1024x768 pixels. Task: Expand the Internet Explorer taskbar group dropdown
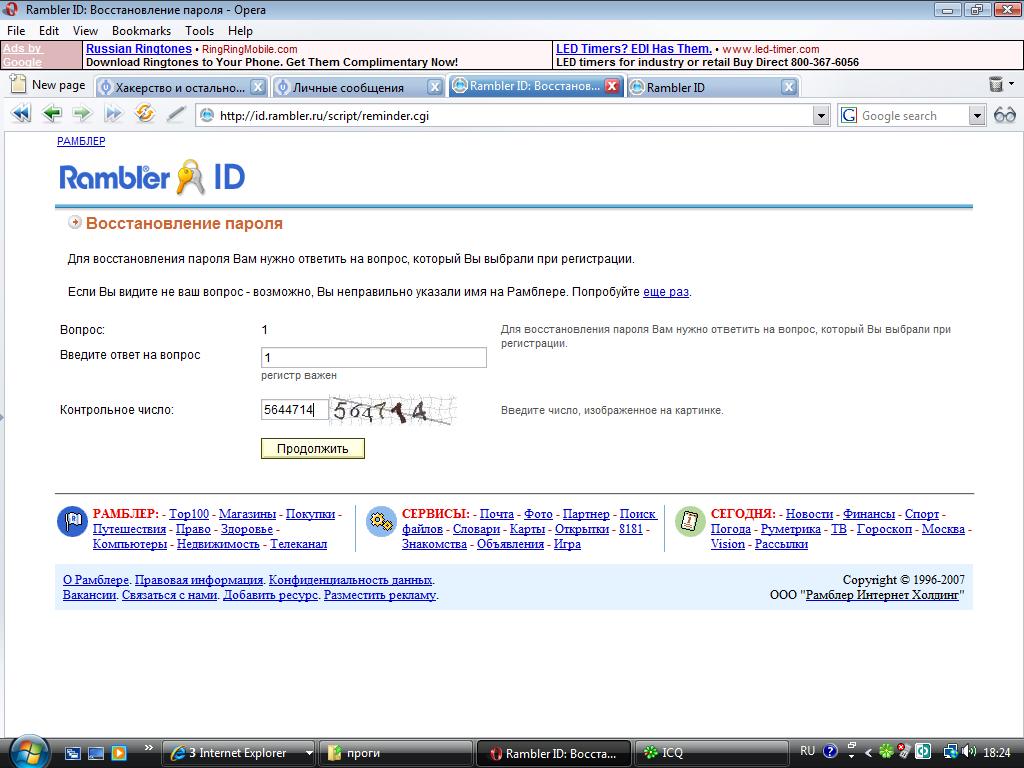pos(309,753)
